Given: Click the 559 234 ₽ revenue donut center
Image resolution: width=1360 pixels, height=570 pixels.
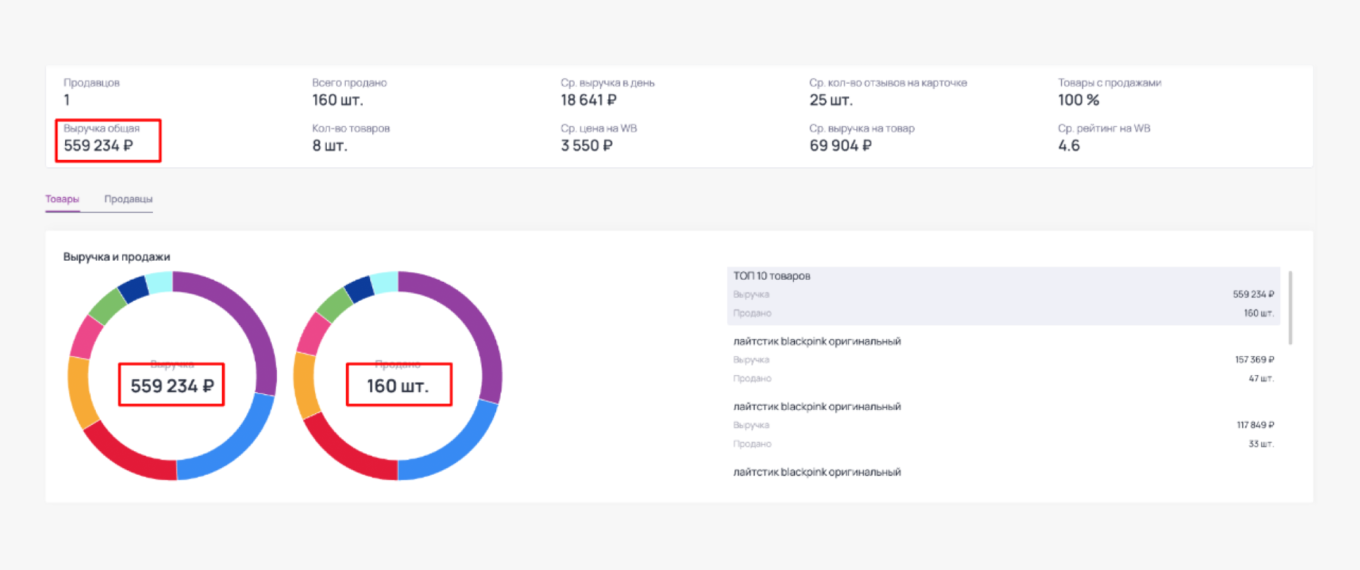Looking at the screenshot, I should tap(172, 386).
